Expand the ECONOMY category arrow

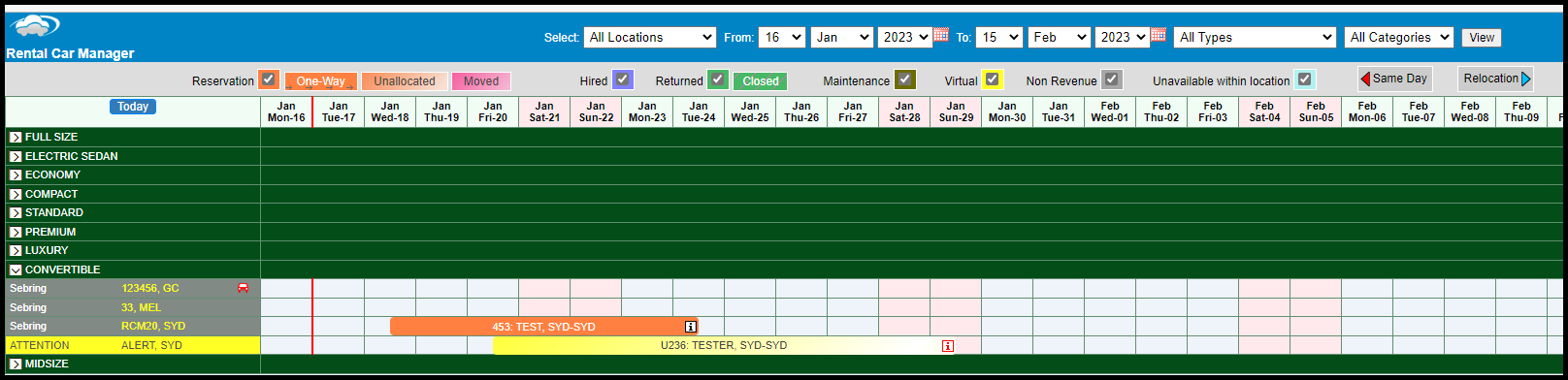(x=16, y=175)
